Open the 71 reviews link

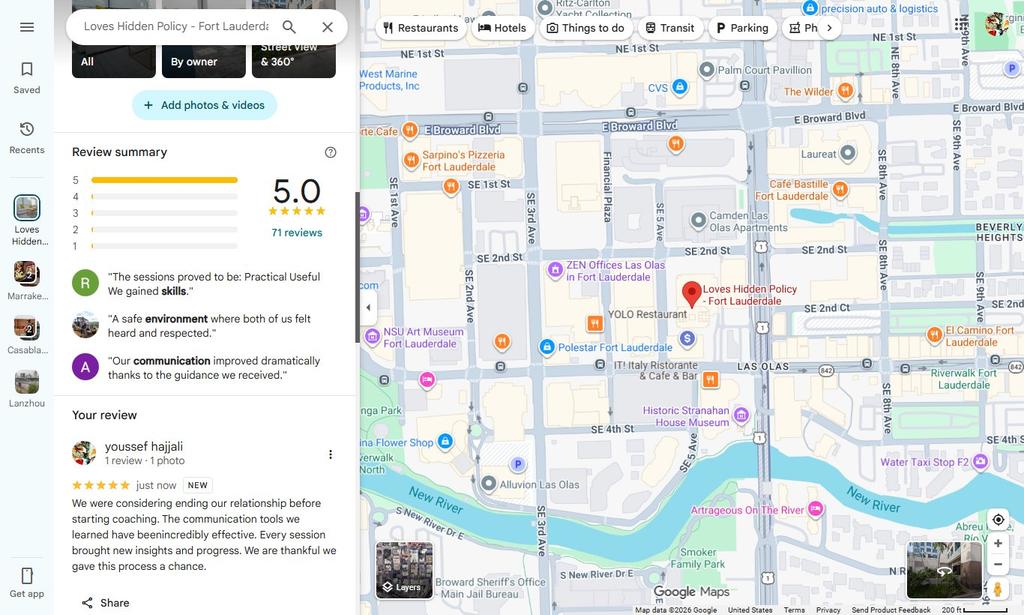297,232
